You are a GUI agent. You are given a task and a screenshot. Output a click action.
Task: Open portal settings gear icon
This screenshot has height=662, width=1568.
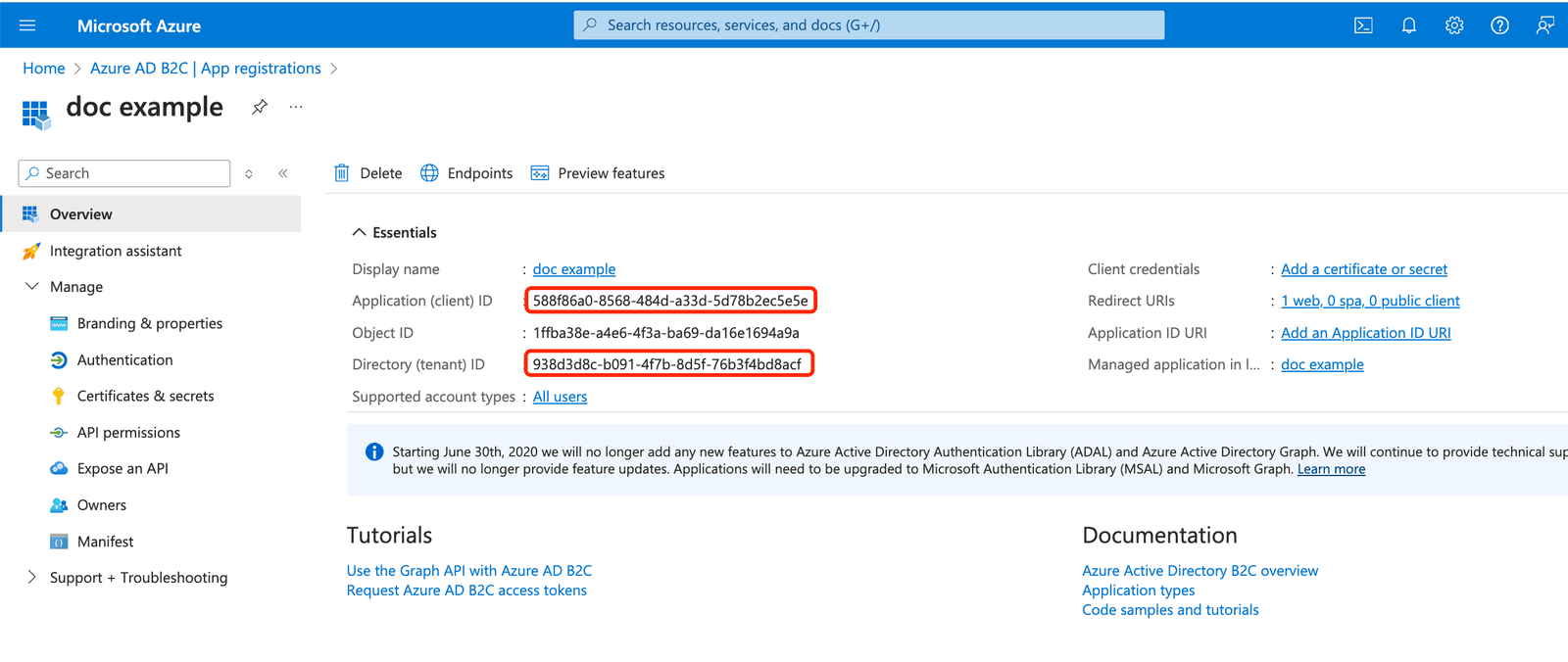click(x=1454, y=25)
